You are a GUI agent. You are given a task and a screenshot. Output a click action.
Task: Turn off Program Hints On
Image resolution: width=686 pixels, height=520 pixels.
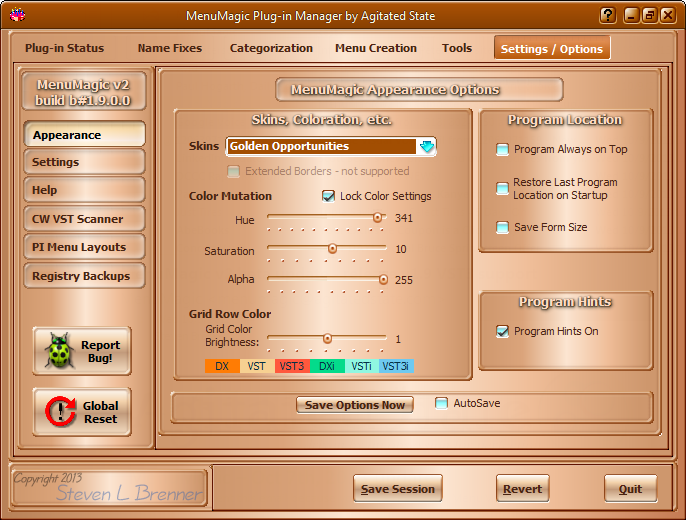tap(502, 331)
